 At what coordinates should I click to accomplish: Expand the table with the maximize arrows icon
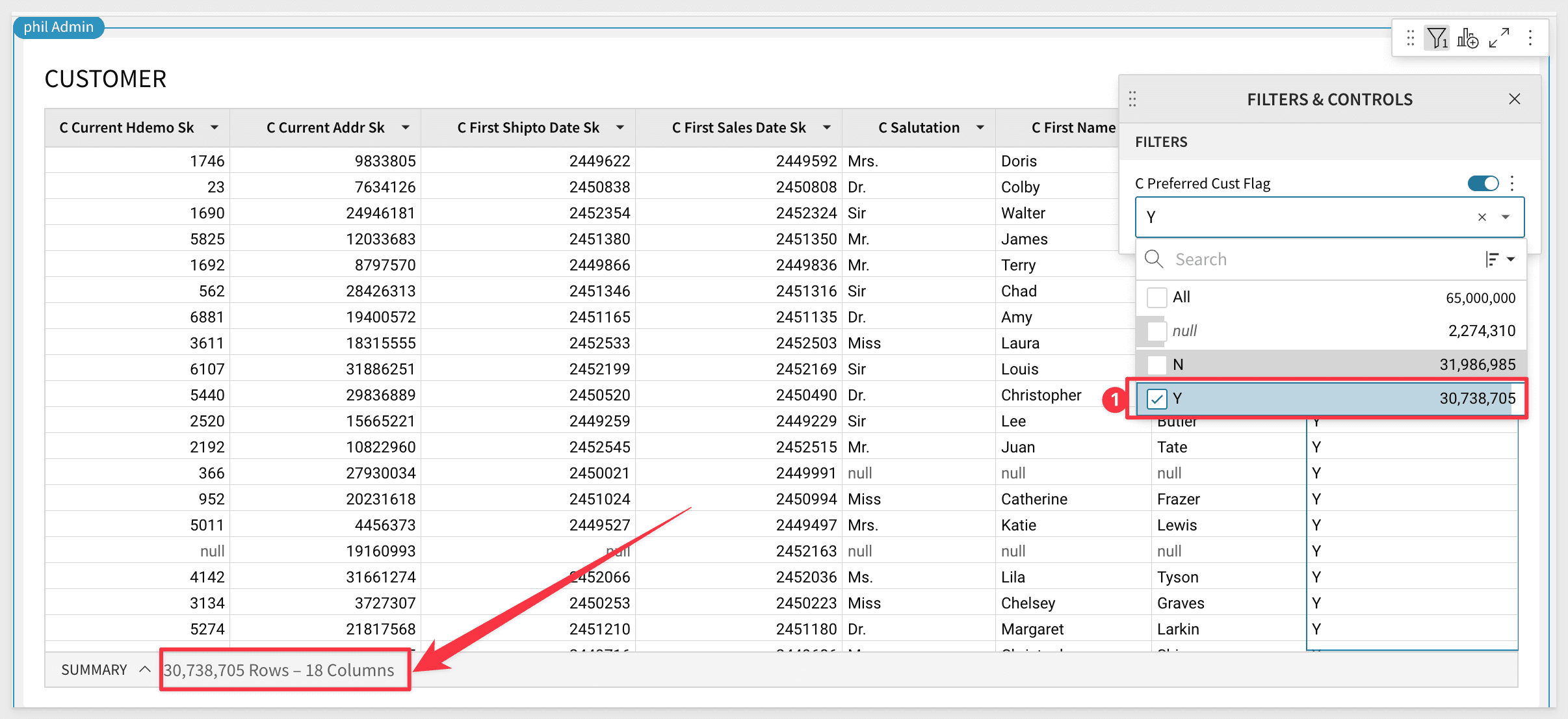click(x=1499, y=38)
